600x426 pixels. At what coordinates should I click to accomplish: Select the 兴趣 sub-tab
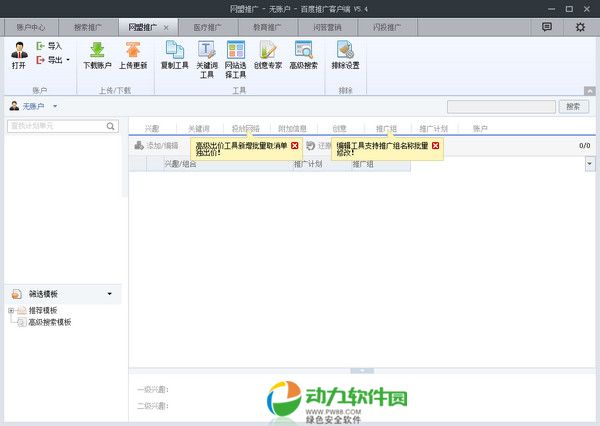pos(152,129)
